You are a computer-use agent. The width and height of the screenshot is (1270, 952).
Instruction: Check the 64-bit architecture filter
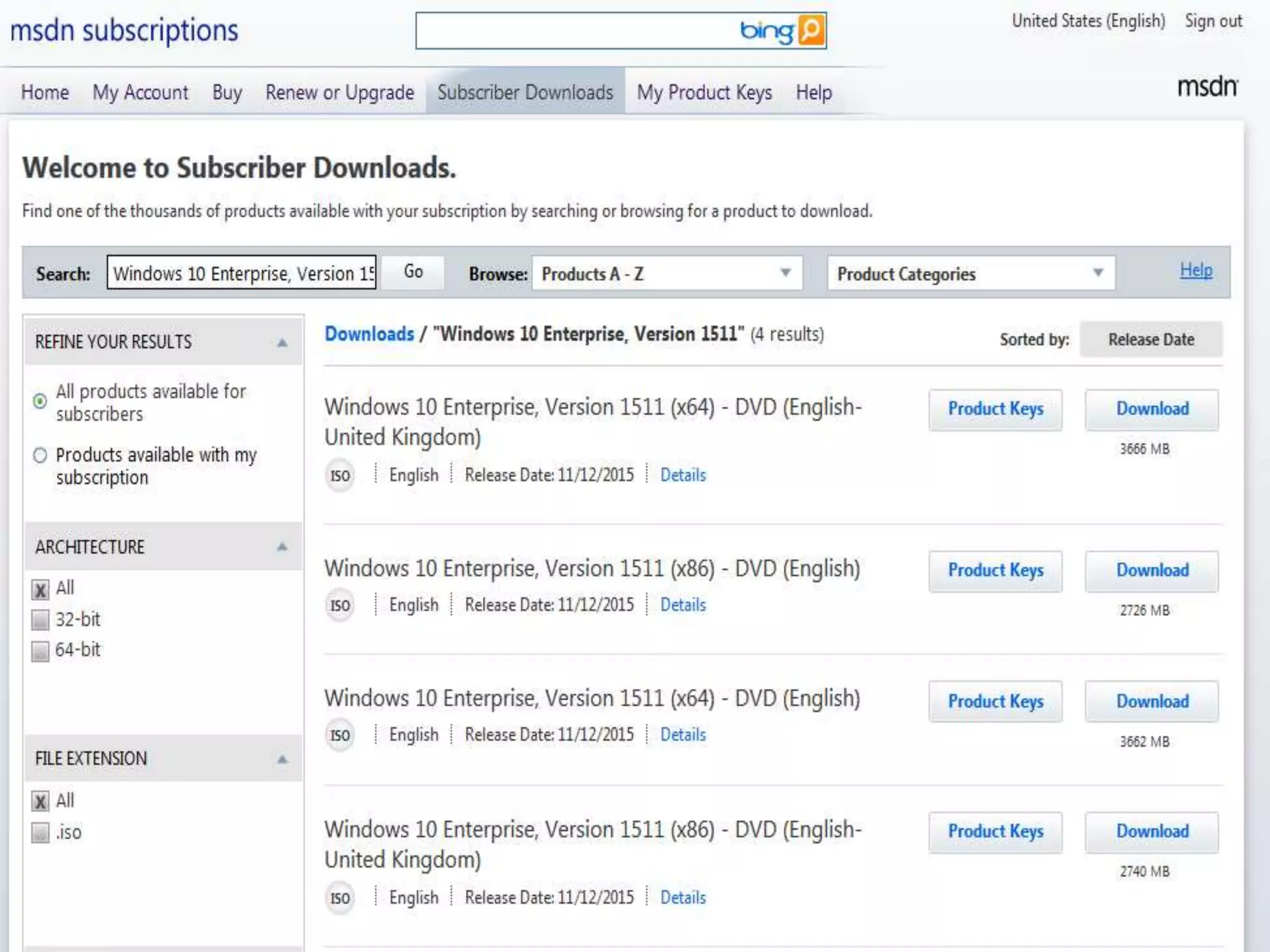point(40,651)
